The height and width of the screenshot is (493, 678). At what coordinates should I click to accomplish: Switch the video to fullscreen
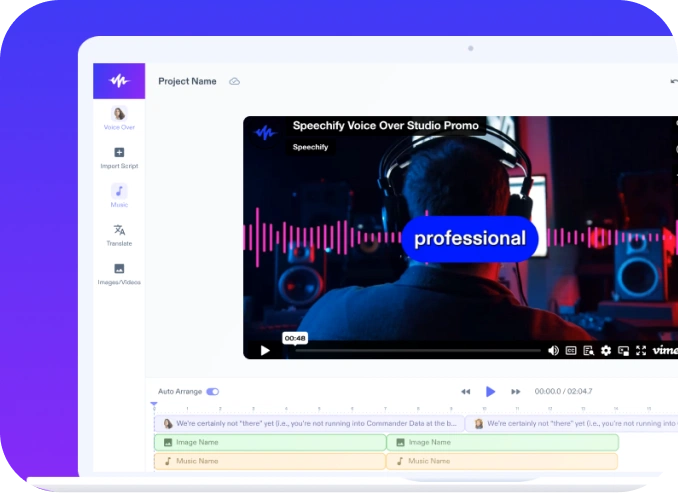[x=641, y=350]
